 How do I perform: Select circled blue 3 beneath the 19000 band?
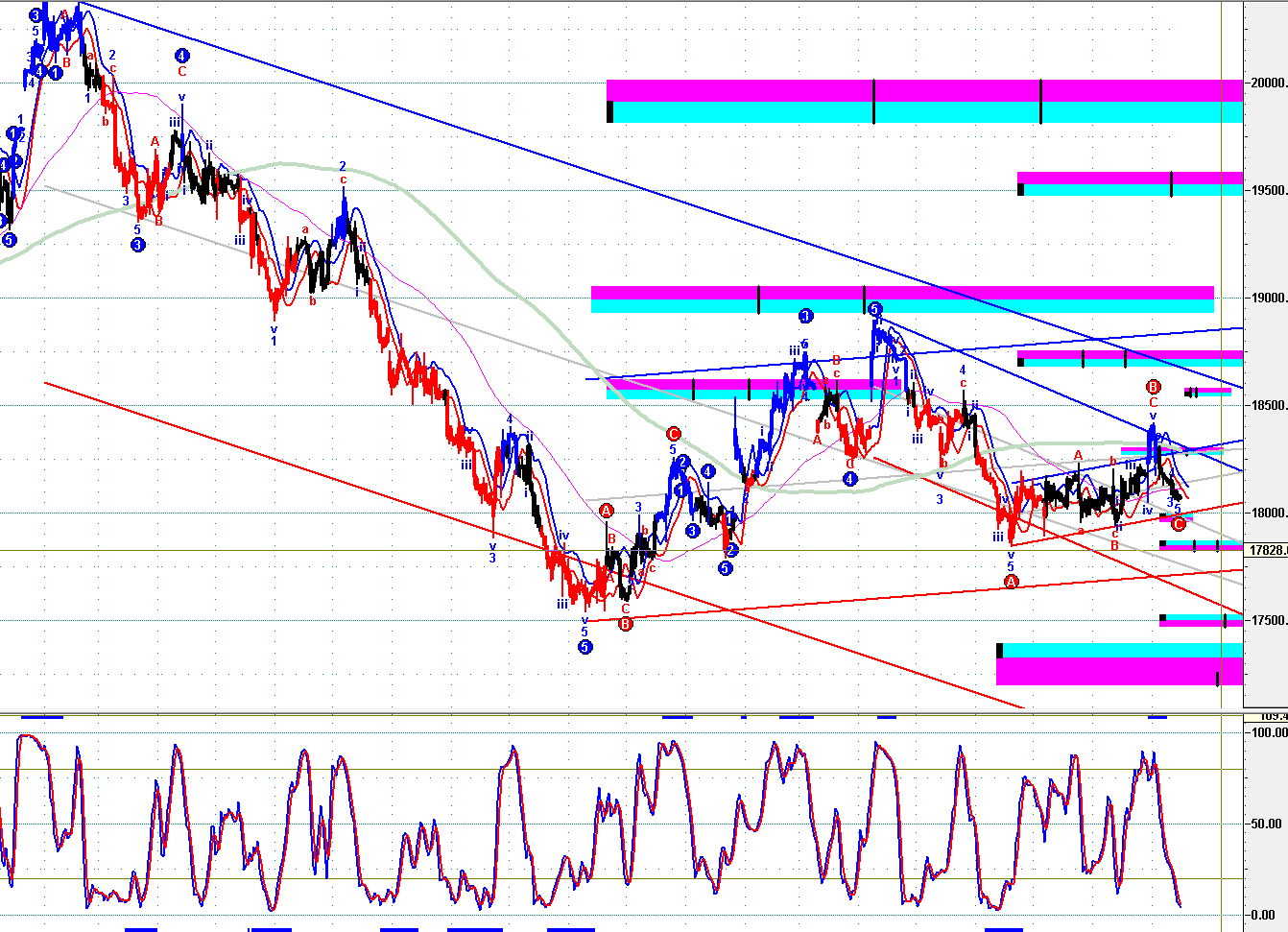[806, 316]
